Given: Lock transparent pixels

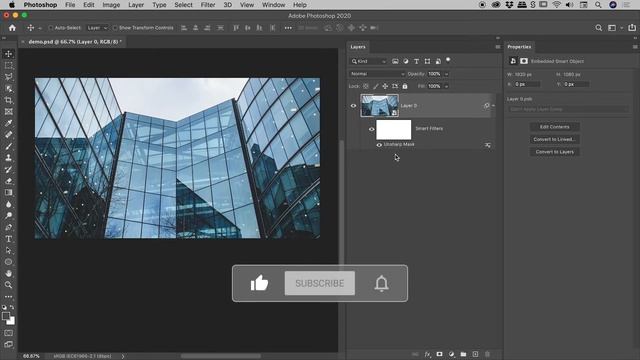Looking at the screenshot, I should tap(366, 86).
